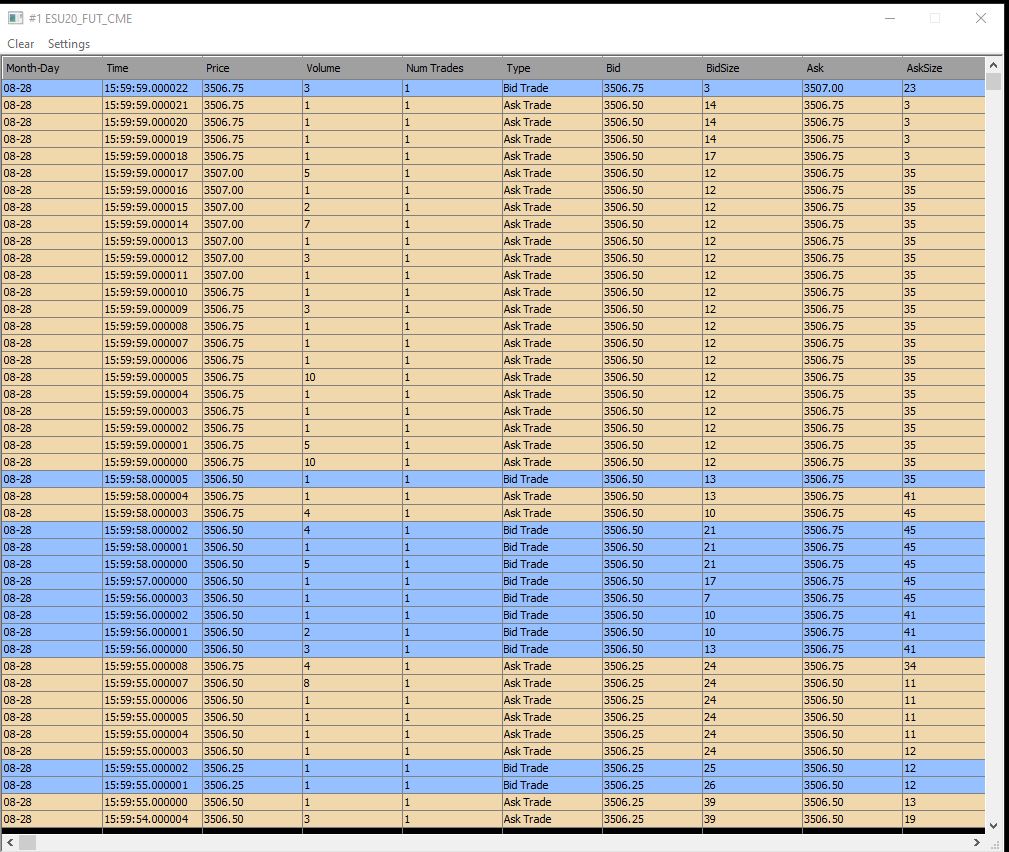The height and width of the screenshot is (852, 1009).
Task: Click Bid Trade type at 15:59:56.000000
Action: pyautogui.click(x=552, y=649)
